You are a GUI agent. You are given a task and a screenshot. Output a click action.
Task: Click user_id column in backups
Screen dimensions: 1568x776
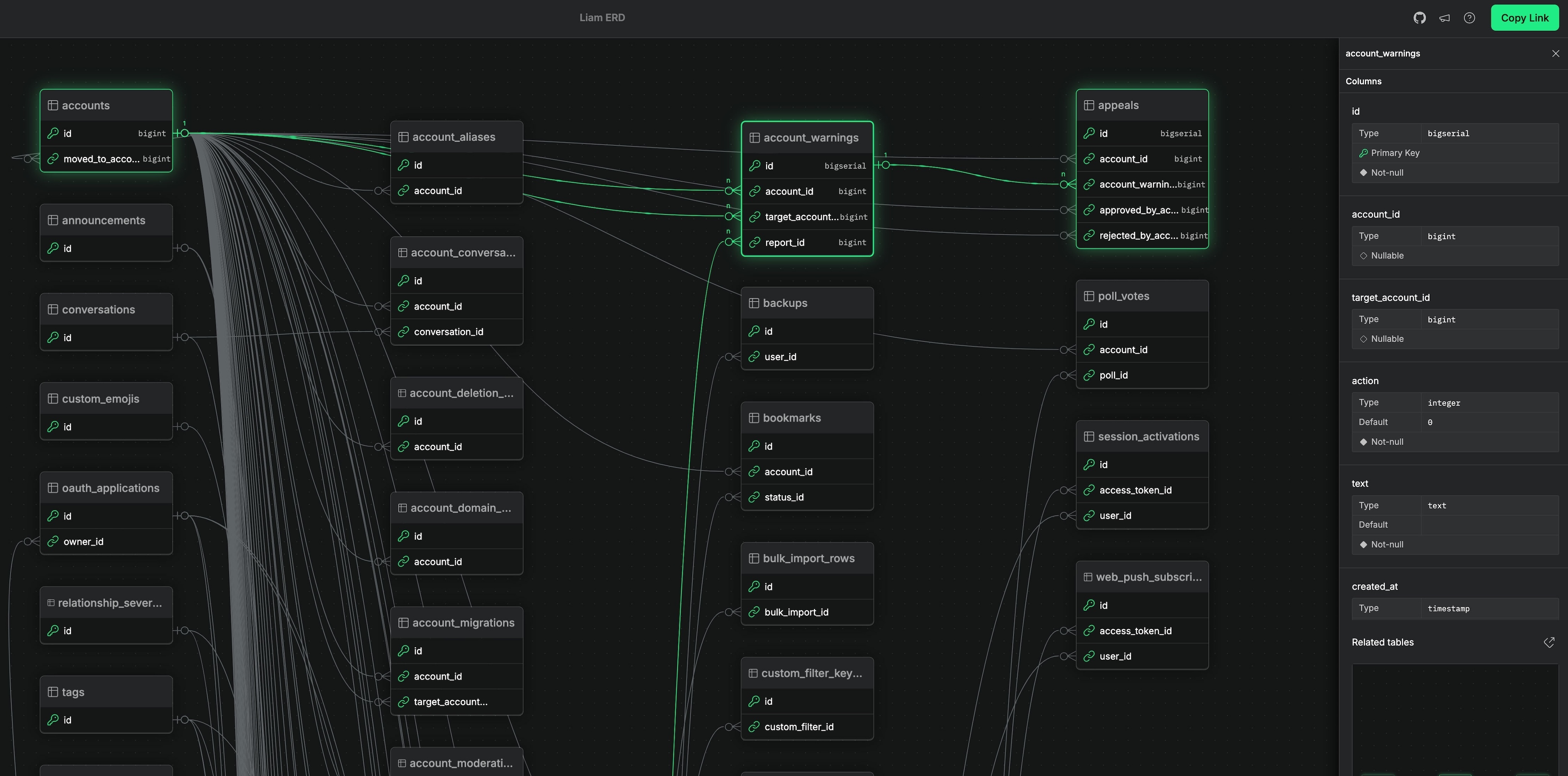(807, 356)
